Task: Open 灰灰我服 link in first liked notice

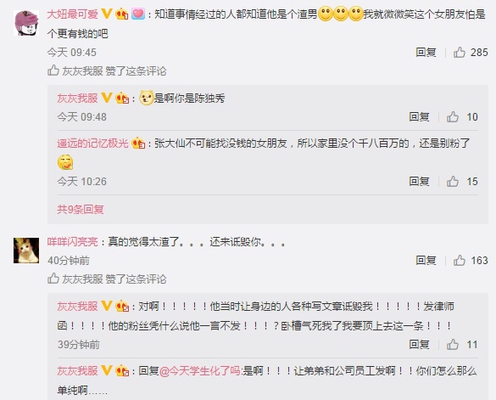Action: (x=83, y=71)
